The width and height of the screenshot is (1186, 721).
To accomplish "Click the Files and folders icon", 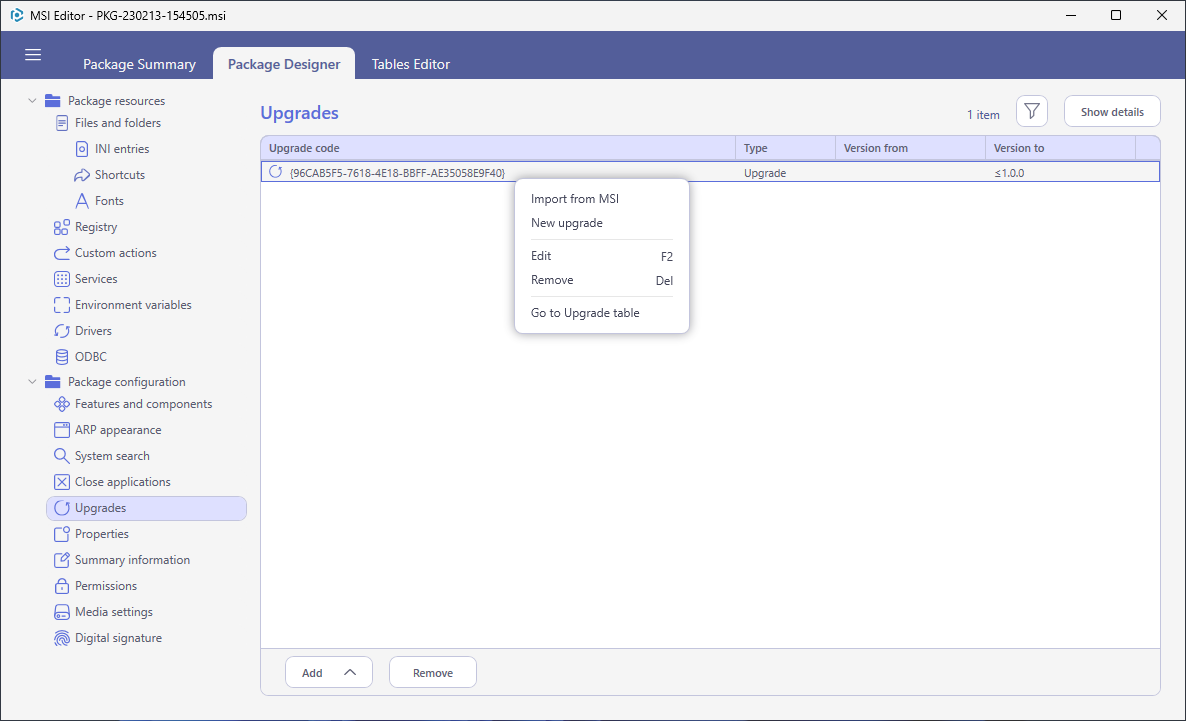I will coord(62,123).
